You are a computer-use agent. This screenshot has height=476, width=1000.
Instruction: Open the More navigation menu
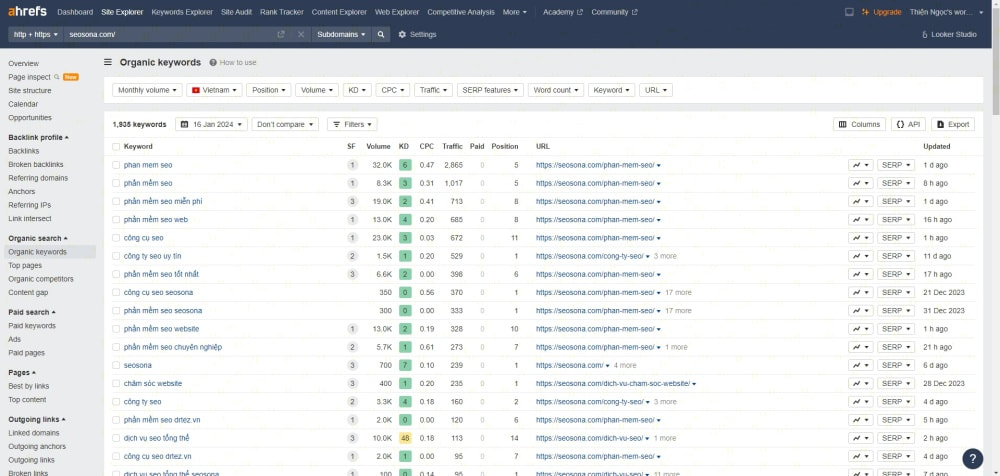(x=515, y=12)
